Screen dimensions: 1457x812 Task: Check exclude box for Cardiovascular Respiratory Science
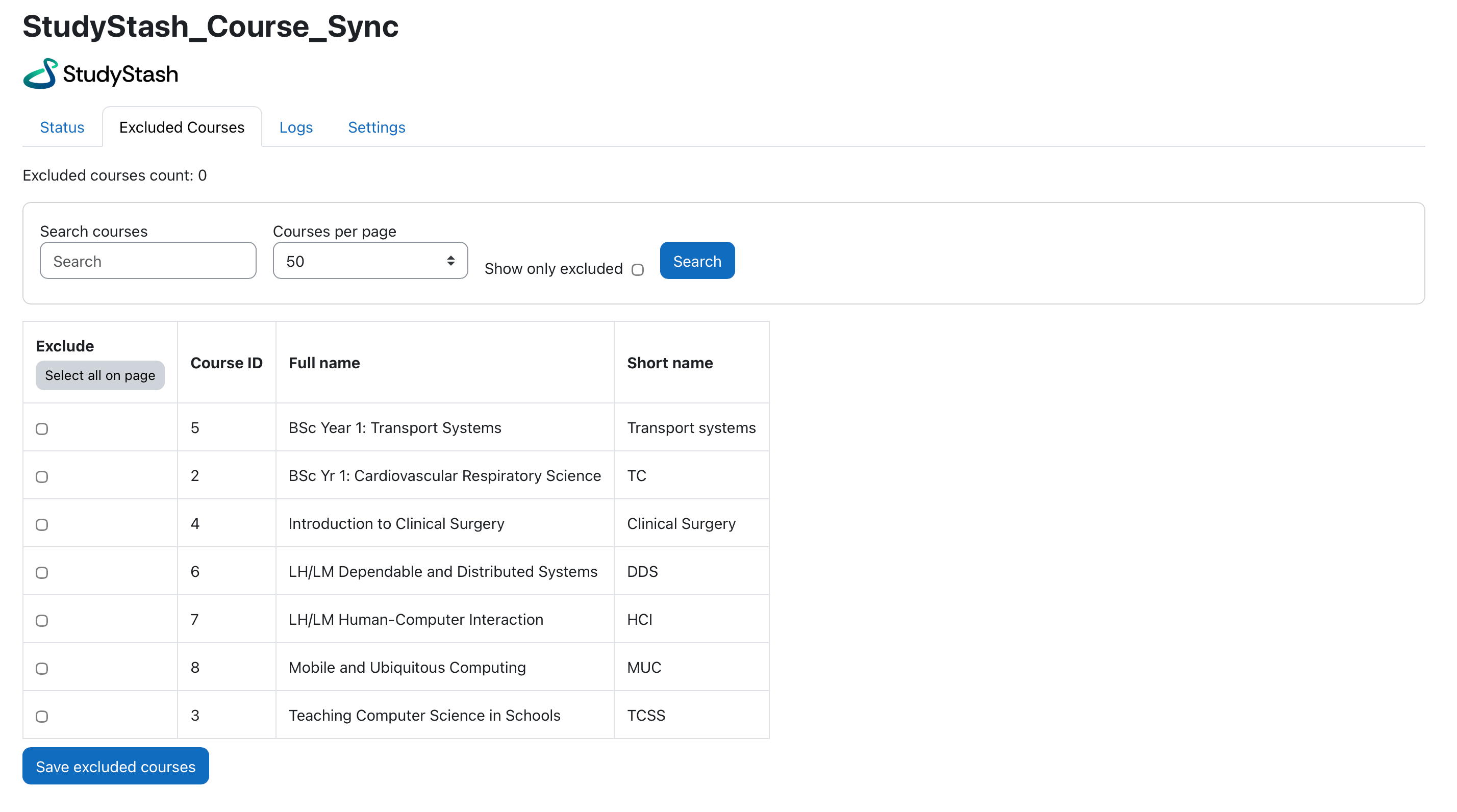pos(42,477)
